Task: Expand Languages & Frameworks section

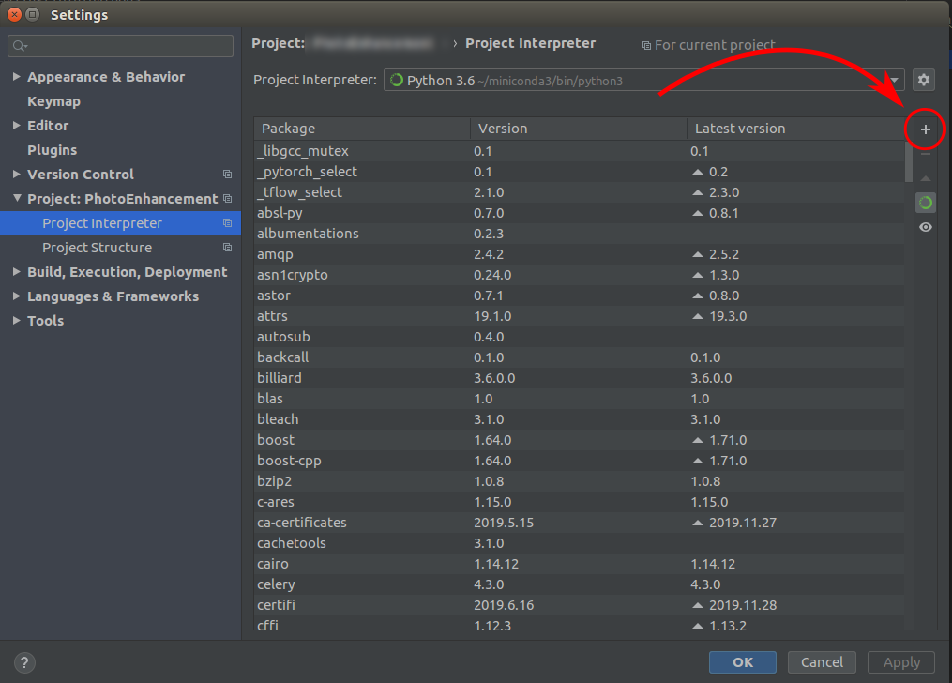Action: (x=16, y=296)
